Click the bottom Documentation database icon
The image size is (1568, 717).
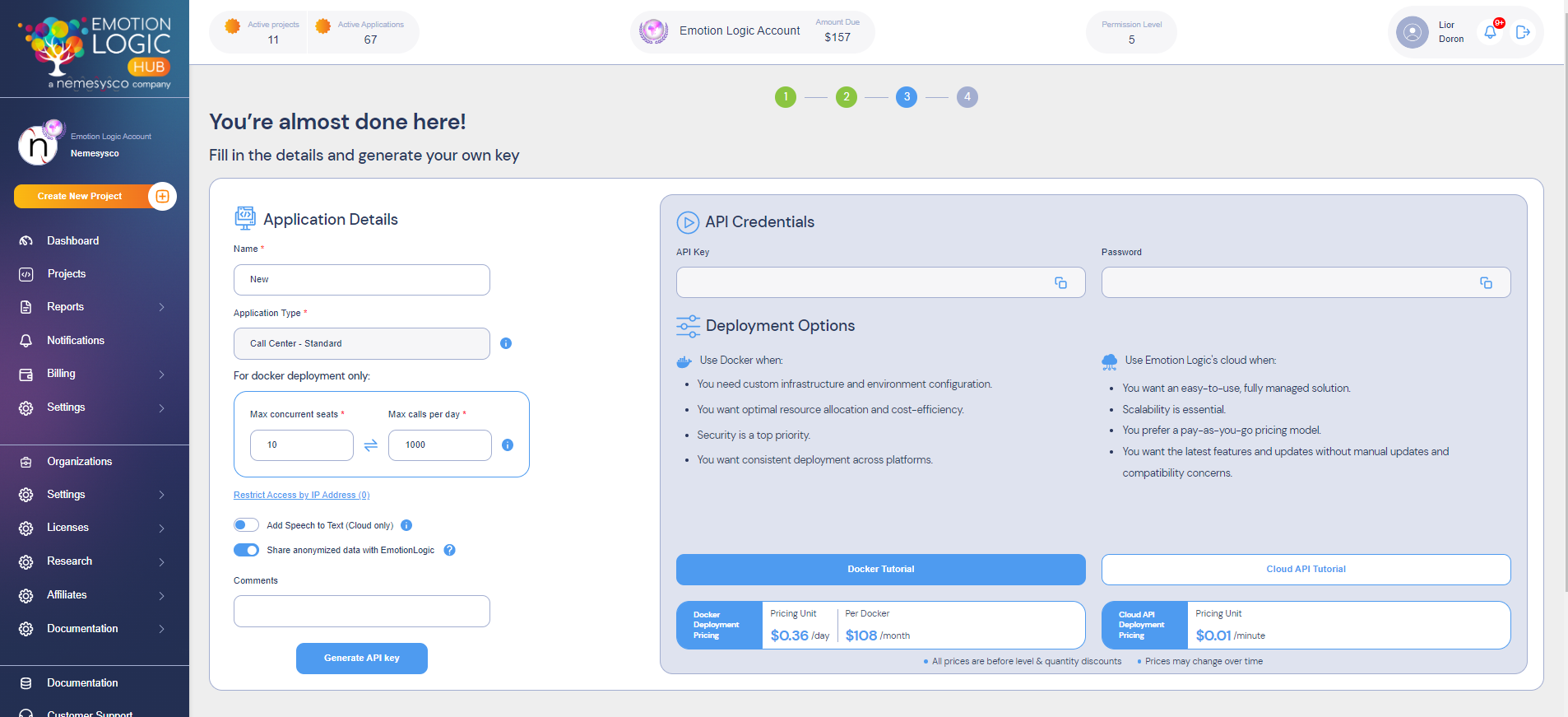[26, 683]
